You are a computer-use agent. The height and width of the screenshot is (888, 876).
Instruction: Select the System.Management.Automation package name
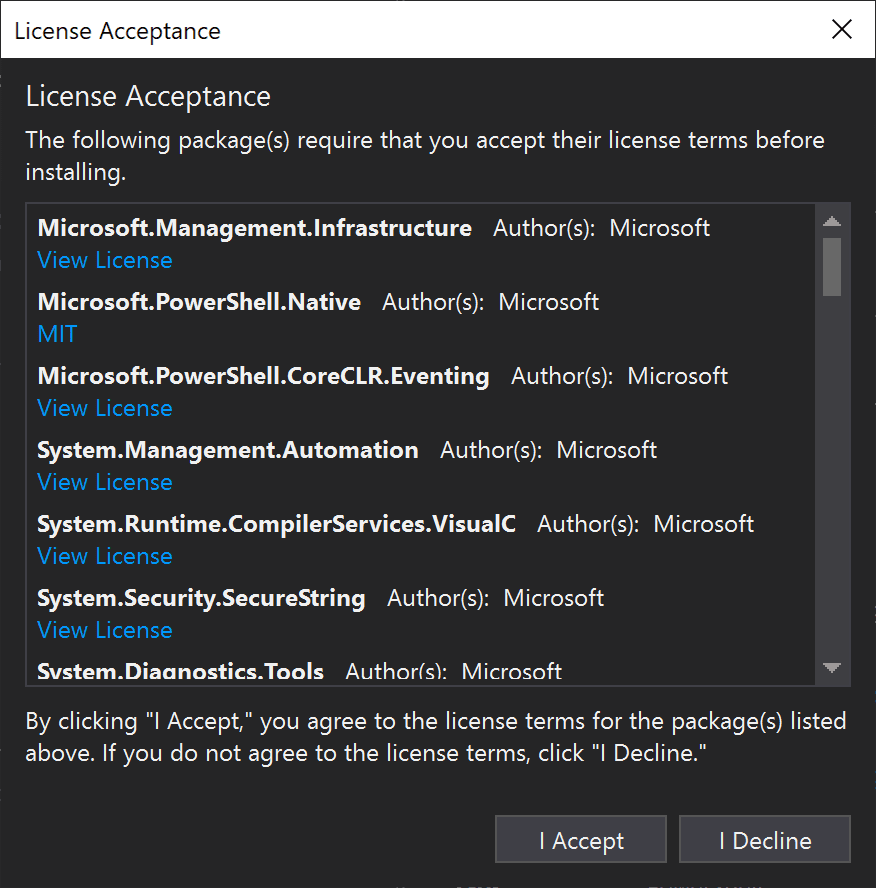pos(228,450)
